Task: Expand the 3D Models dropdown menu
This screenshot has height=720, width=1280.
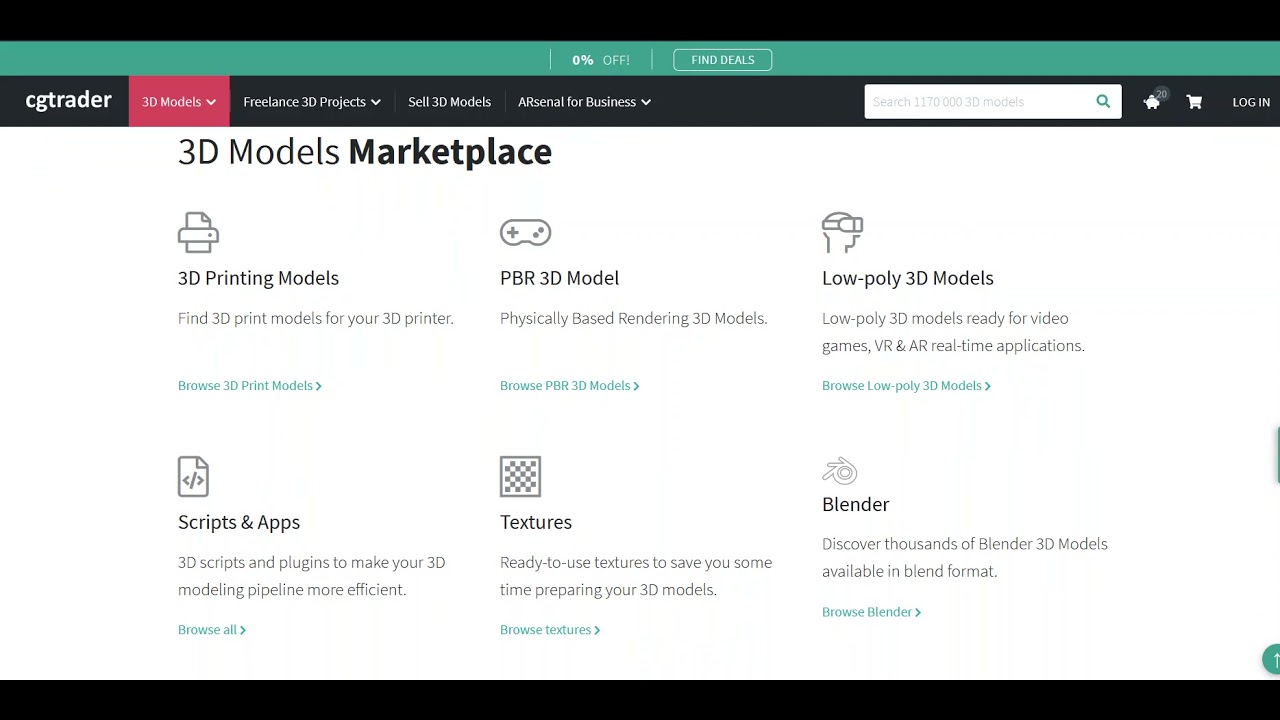Action: 179,102
